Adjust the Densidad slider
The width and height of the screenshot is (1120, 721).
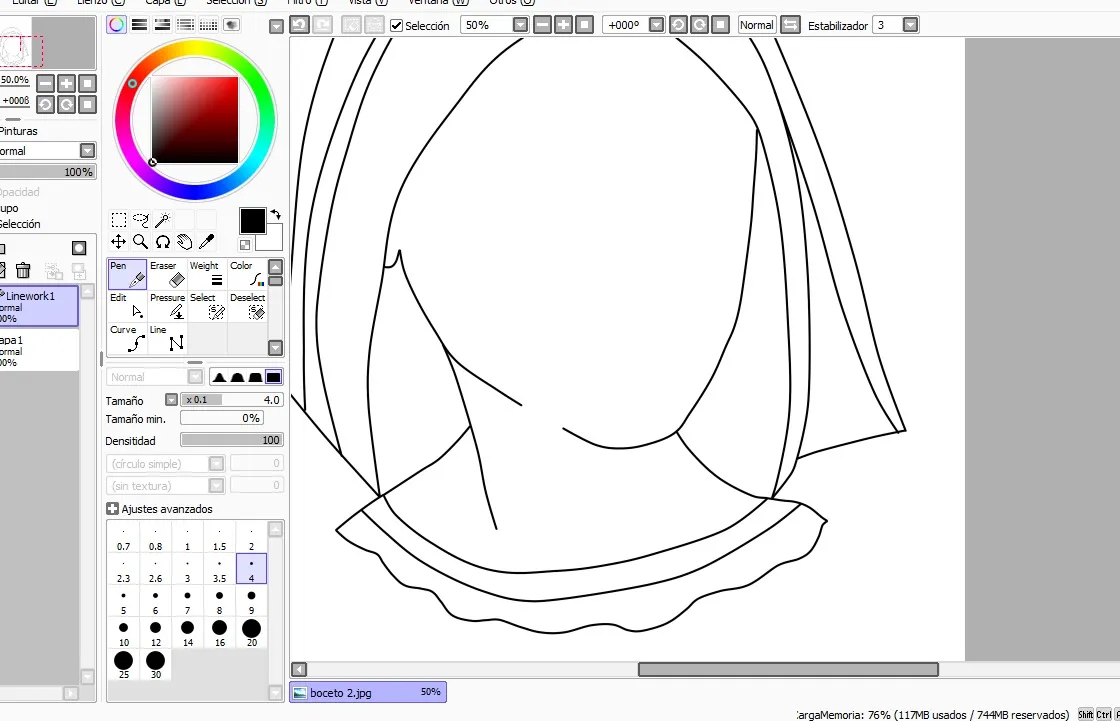tap(232, 440)
